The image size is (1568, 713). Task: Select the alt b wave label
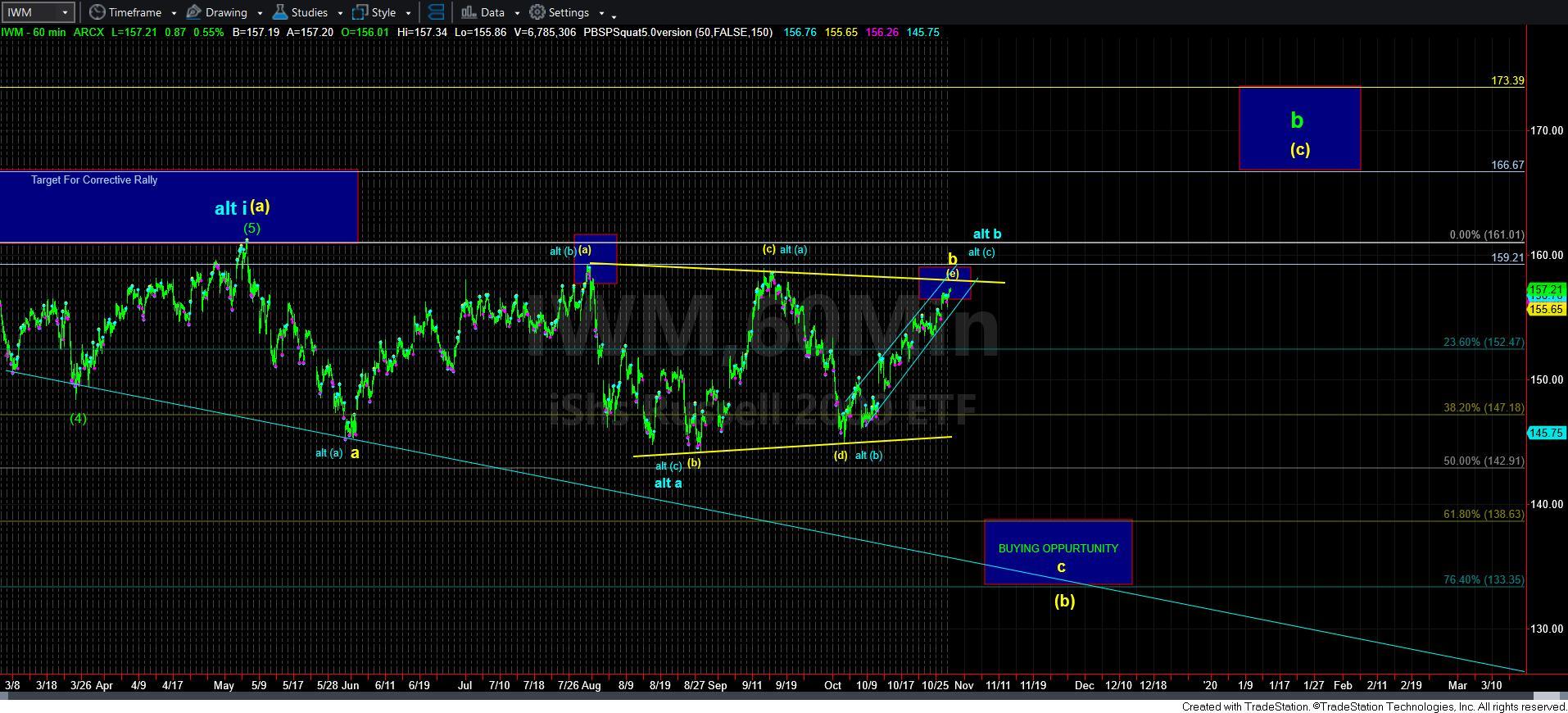point(987,234)
